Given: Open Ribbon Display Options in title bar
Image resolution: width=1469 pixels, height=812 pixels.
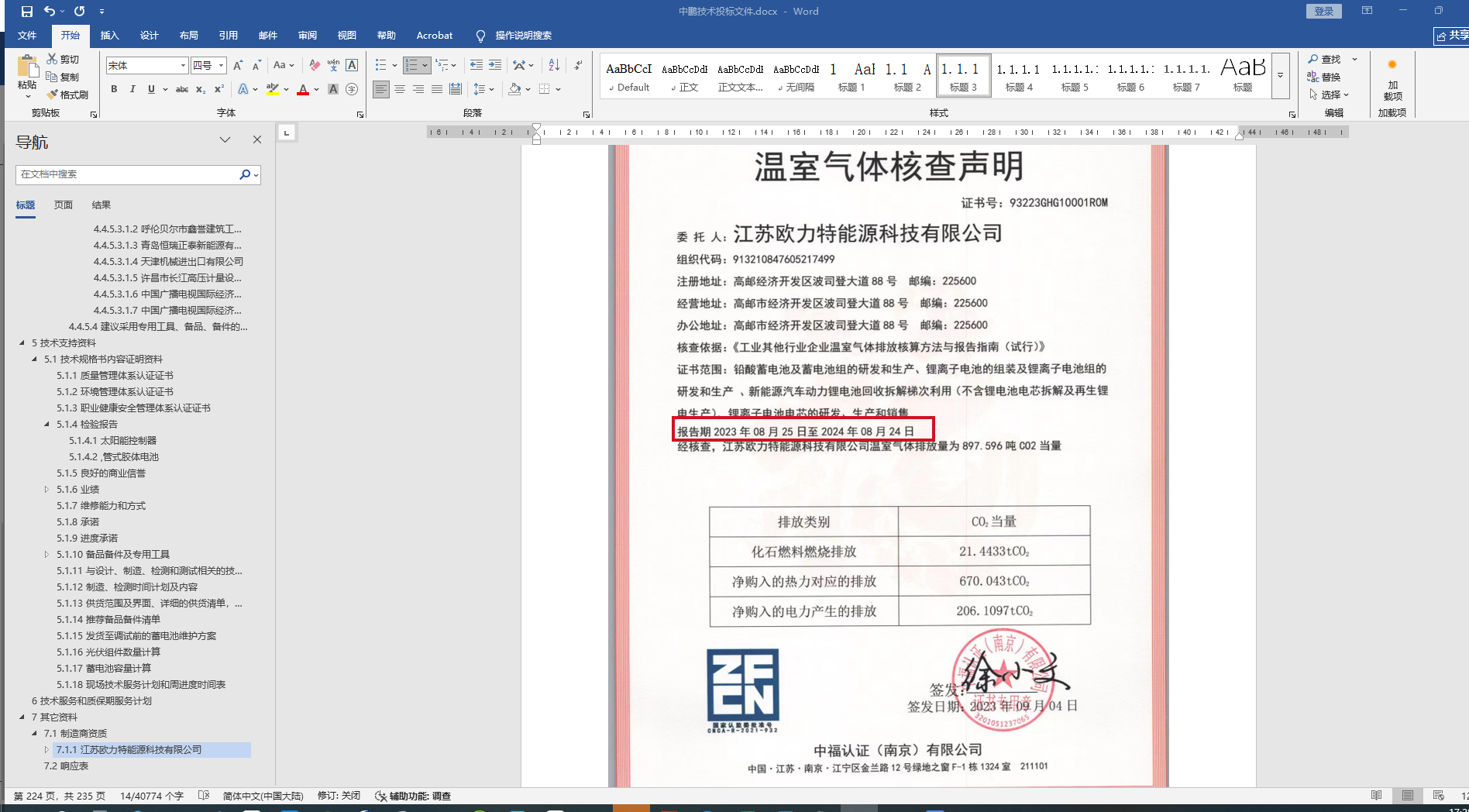Looking at the screenshot, I should tap(1367, 11).
